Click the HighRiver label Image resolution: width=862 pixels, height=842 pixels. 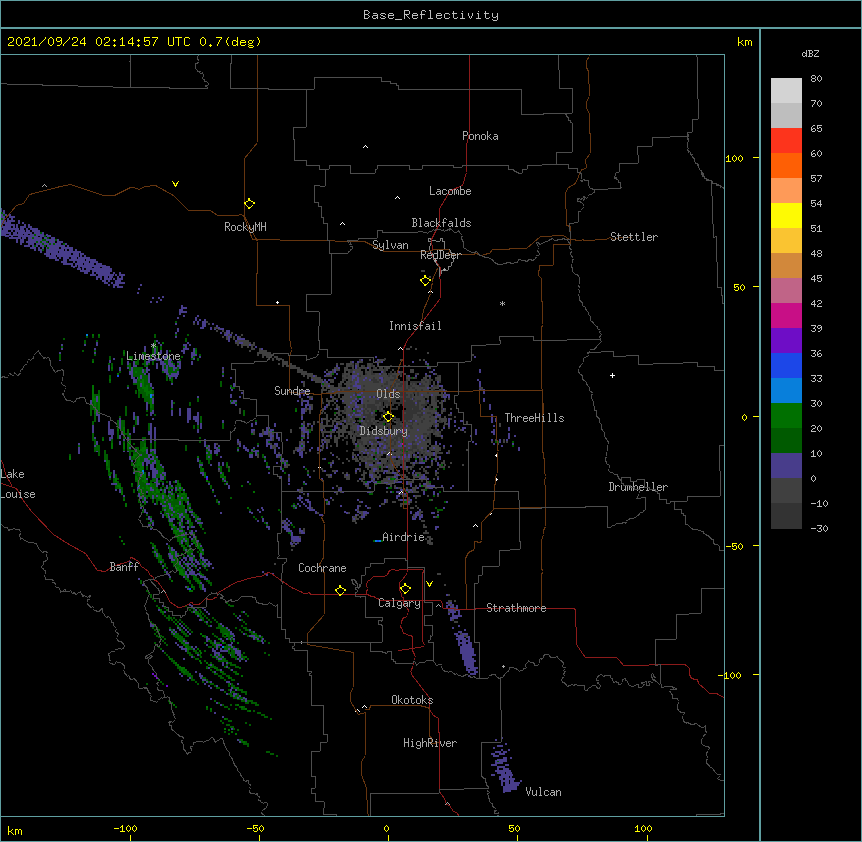pyautogui.click(x=430, y=743)
